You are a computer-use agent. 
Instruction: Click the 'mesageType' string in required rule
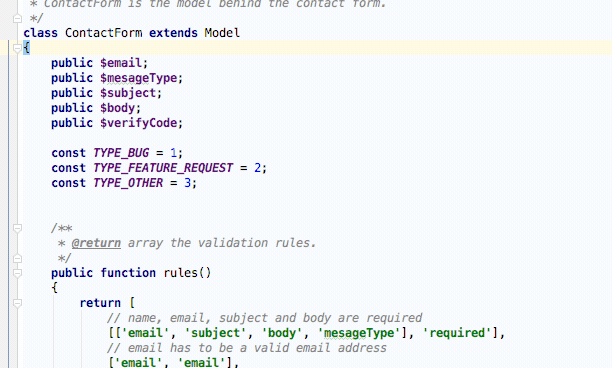click(359, 333)
